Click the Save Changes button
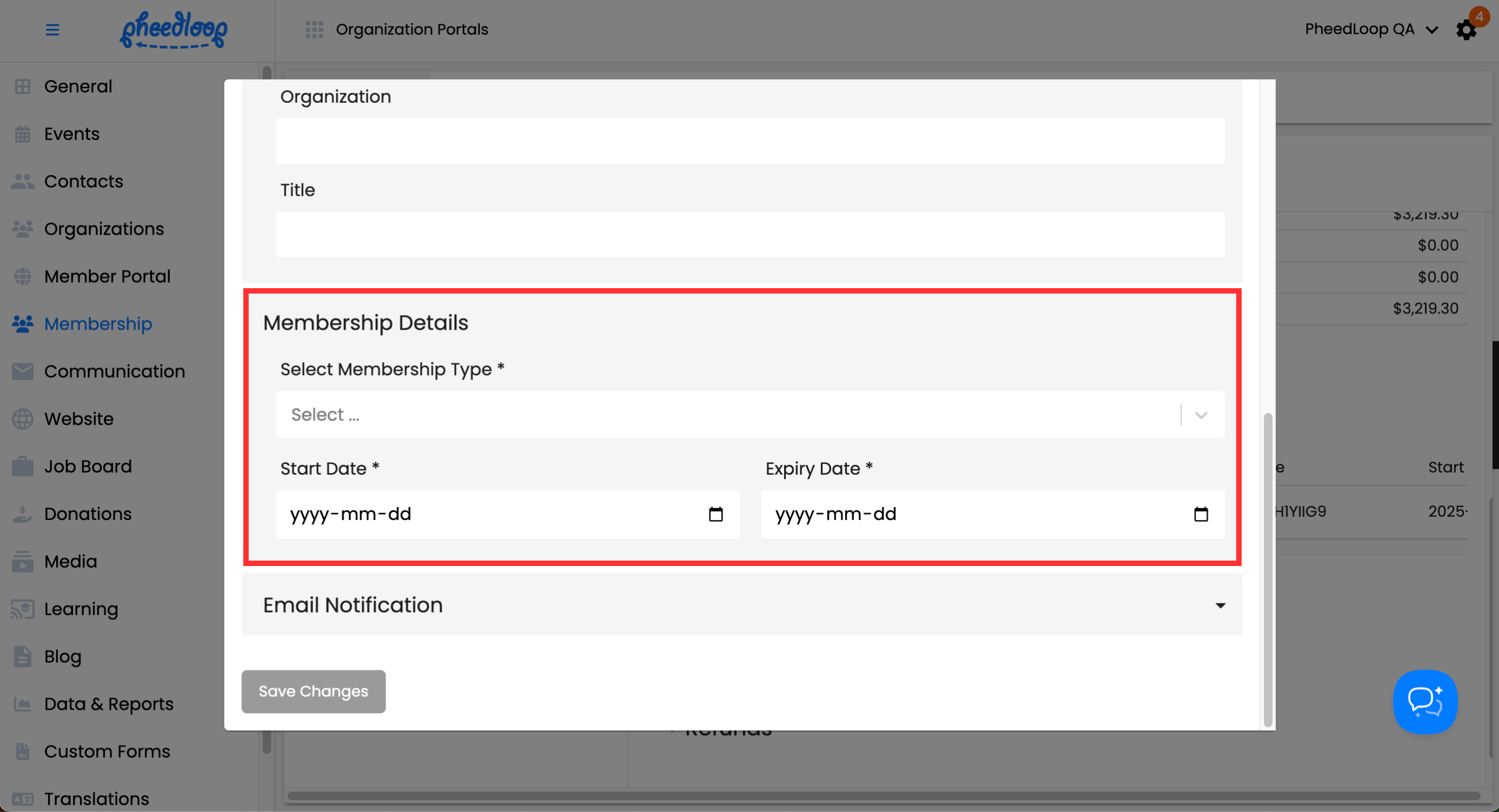Image resolution: width=1499 pixels, height=812 pixels. (313, 691)
